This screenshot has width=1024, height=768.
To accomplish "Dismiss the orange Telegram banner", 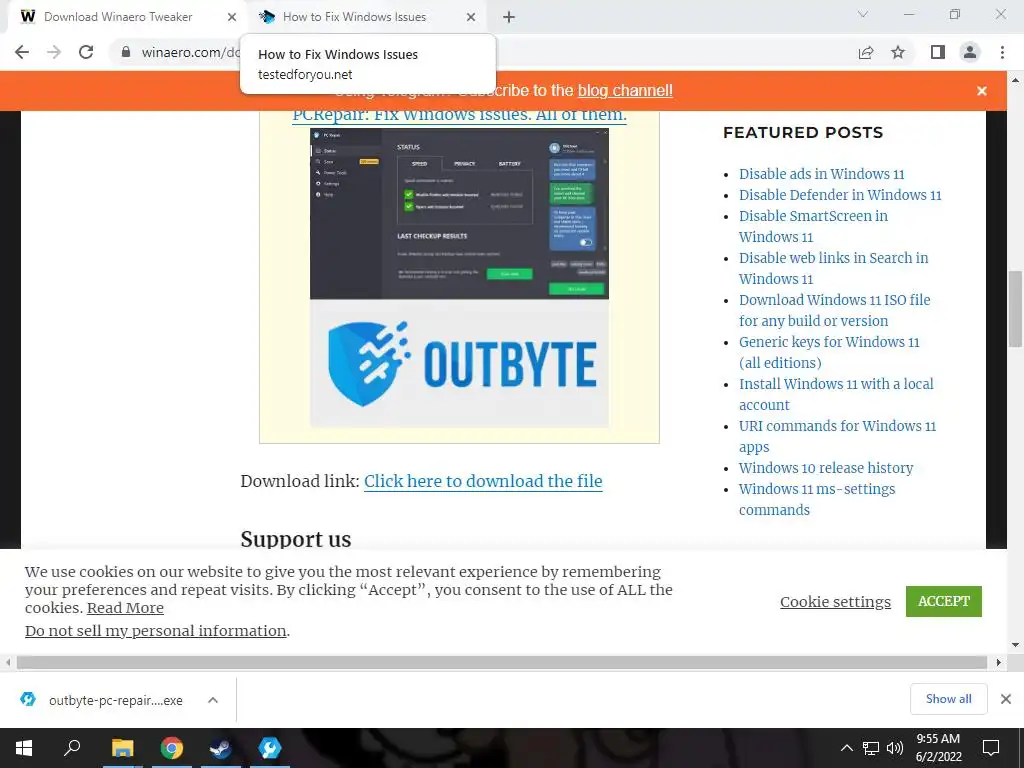I will (x=982, y=91).
